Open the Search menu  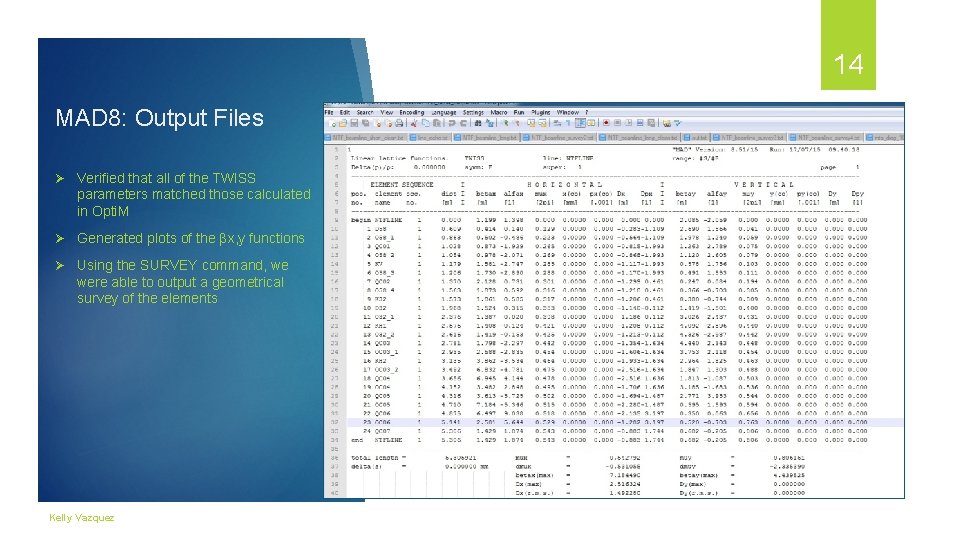[365, 113]
